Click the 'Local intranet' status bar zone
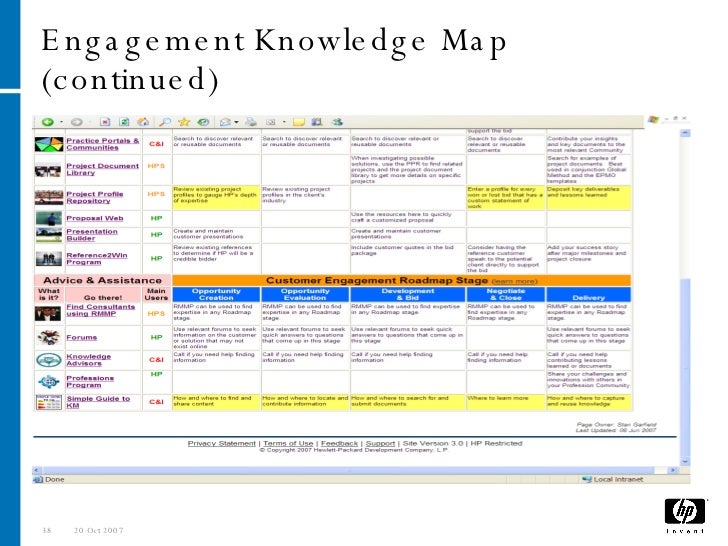 [613, 479]
